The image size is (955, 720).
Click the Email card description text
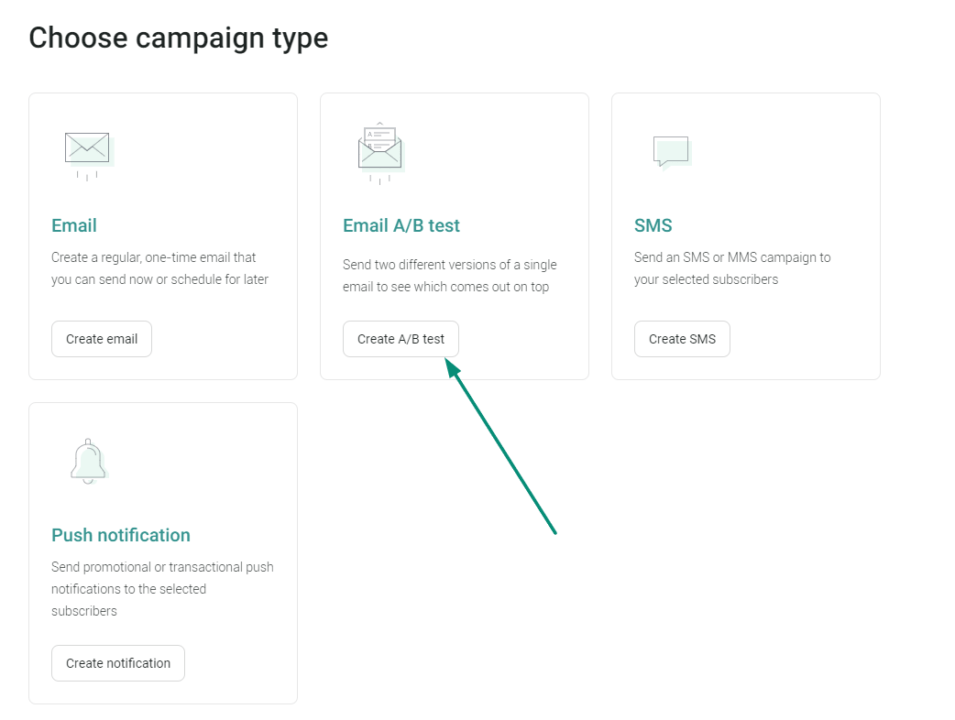(x=159, y=268)
